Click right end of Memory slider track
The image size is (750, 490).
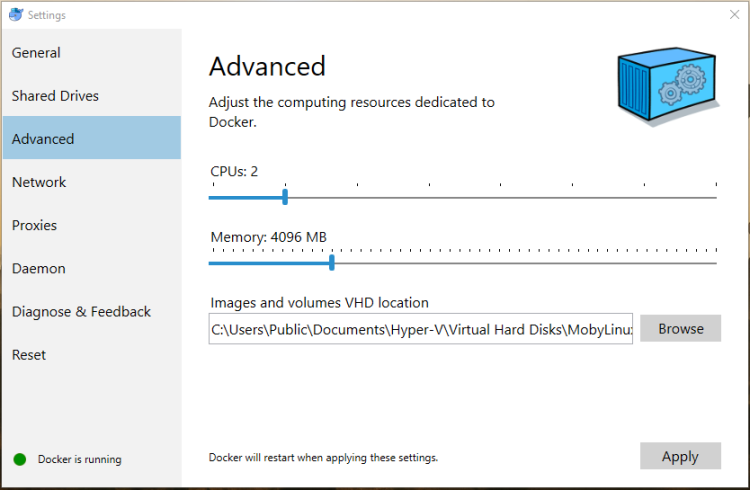[x=714, y=263]
